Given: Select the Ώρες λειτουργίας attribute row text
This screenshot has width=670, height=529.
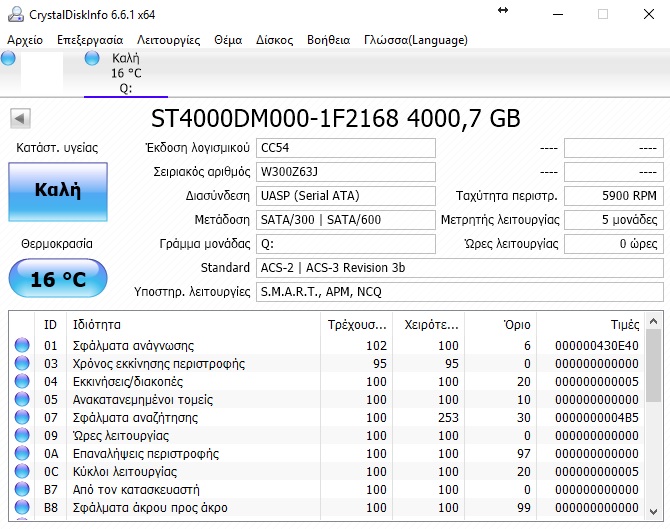Looking at the screenshot, I should 121,435.
